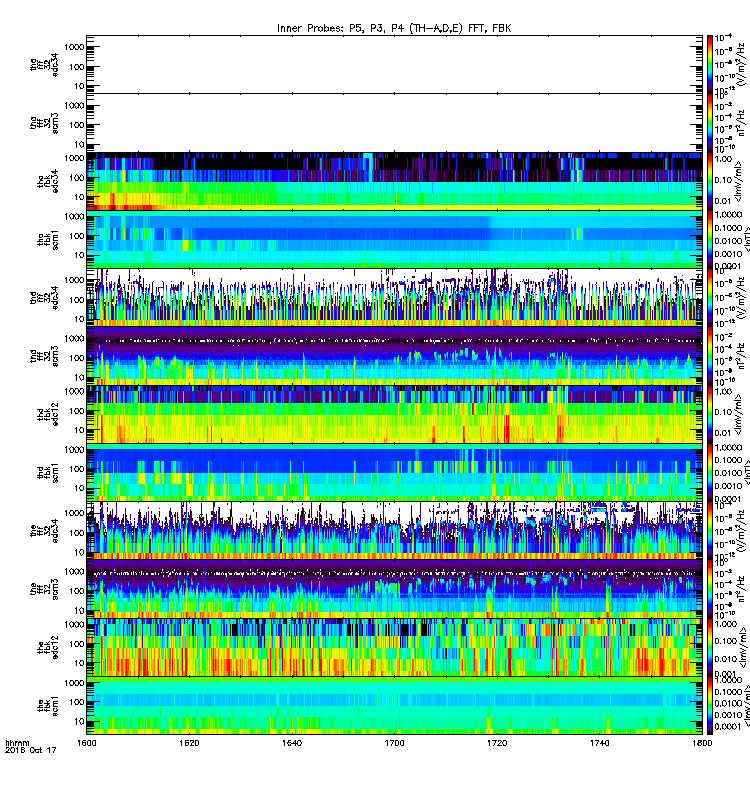Click the thd fff edc34 spectrogram

394,297
